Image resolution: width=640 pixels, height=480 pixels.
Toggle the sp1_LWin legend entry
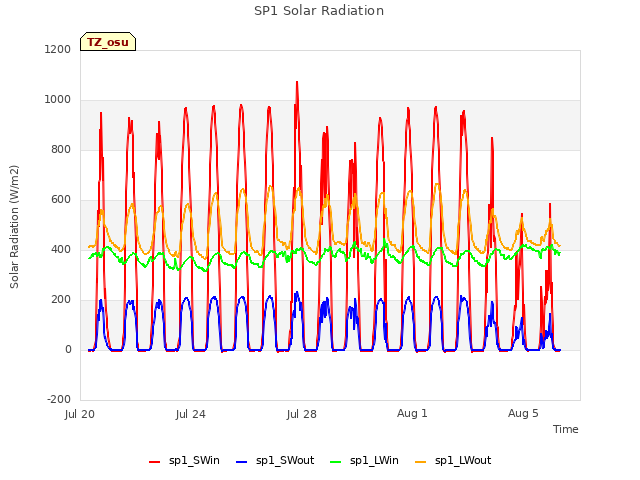tap(364, 460)
